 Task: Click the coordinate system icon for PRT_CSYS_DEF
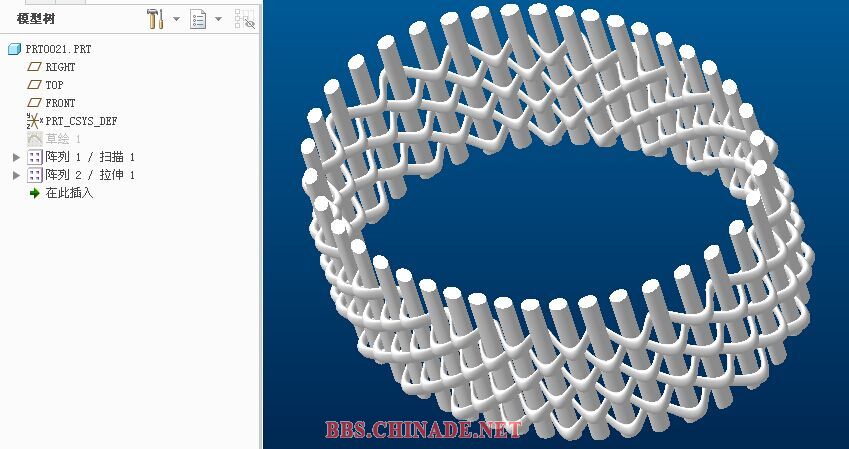pos(35,121)
